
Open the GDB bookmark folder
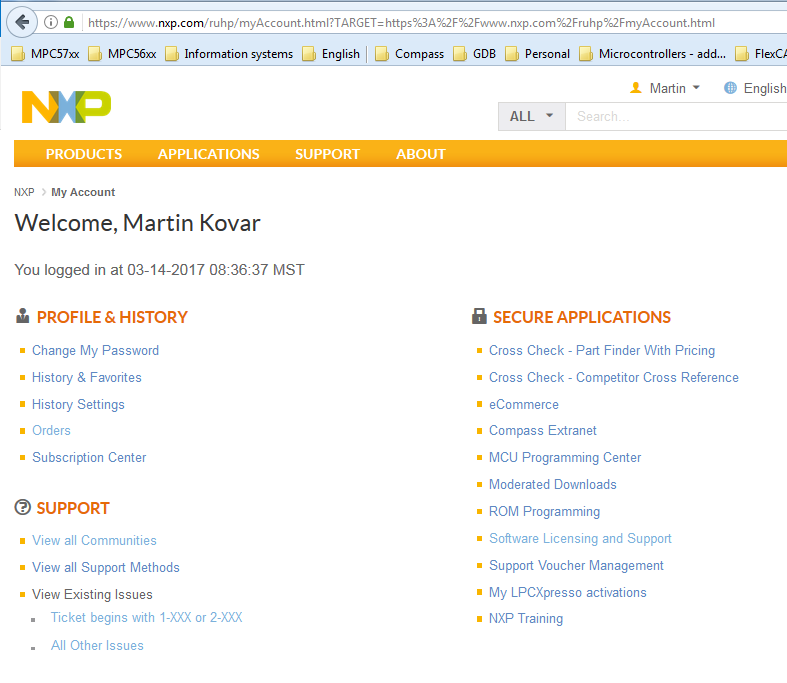(x=475, y=54)
